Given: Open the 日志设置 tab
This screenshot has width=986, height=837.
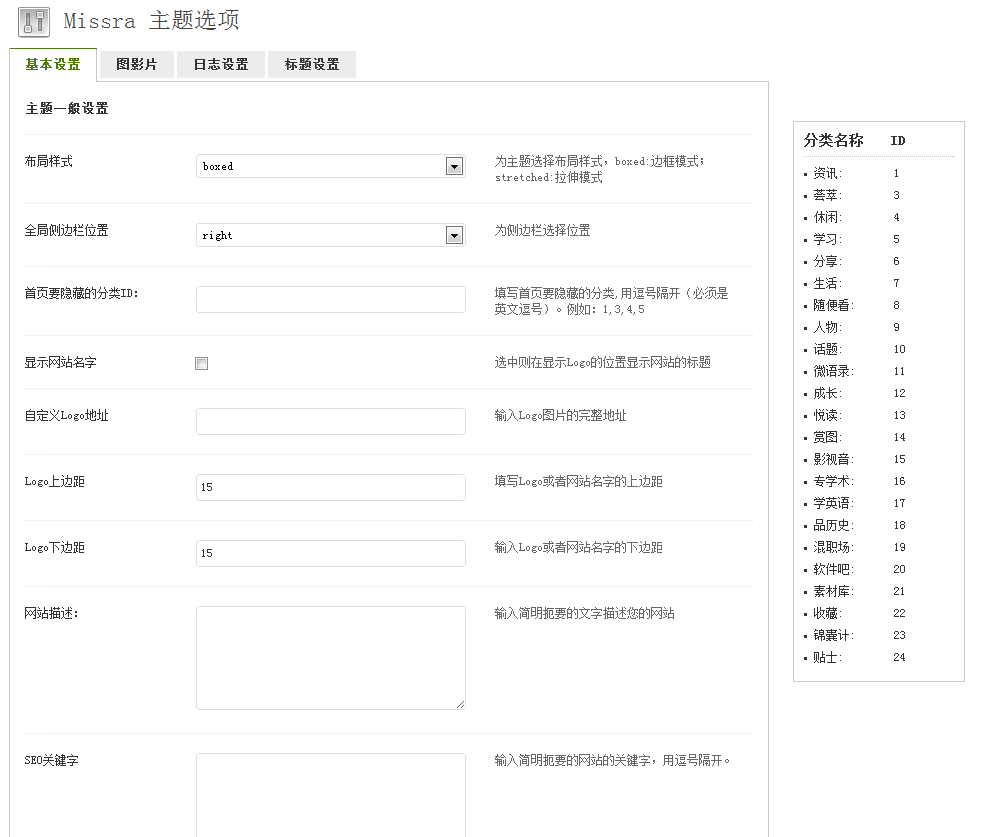Looking at the screenshot, I should tap(221, 64).
